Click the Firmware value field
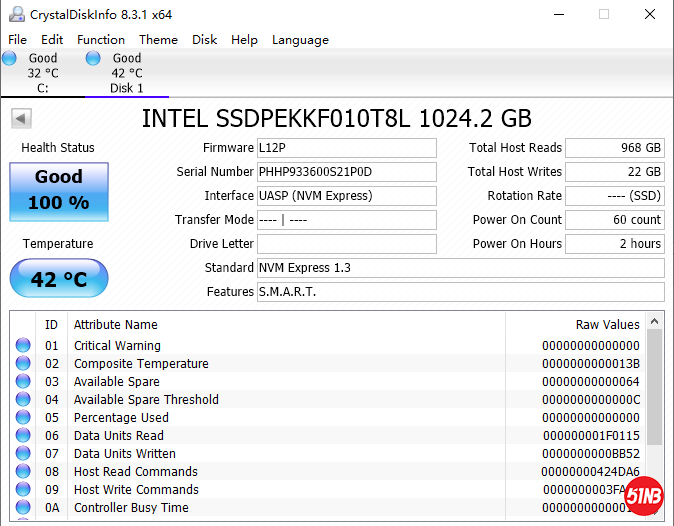674x526 pixels. (346, 148)
